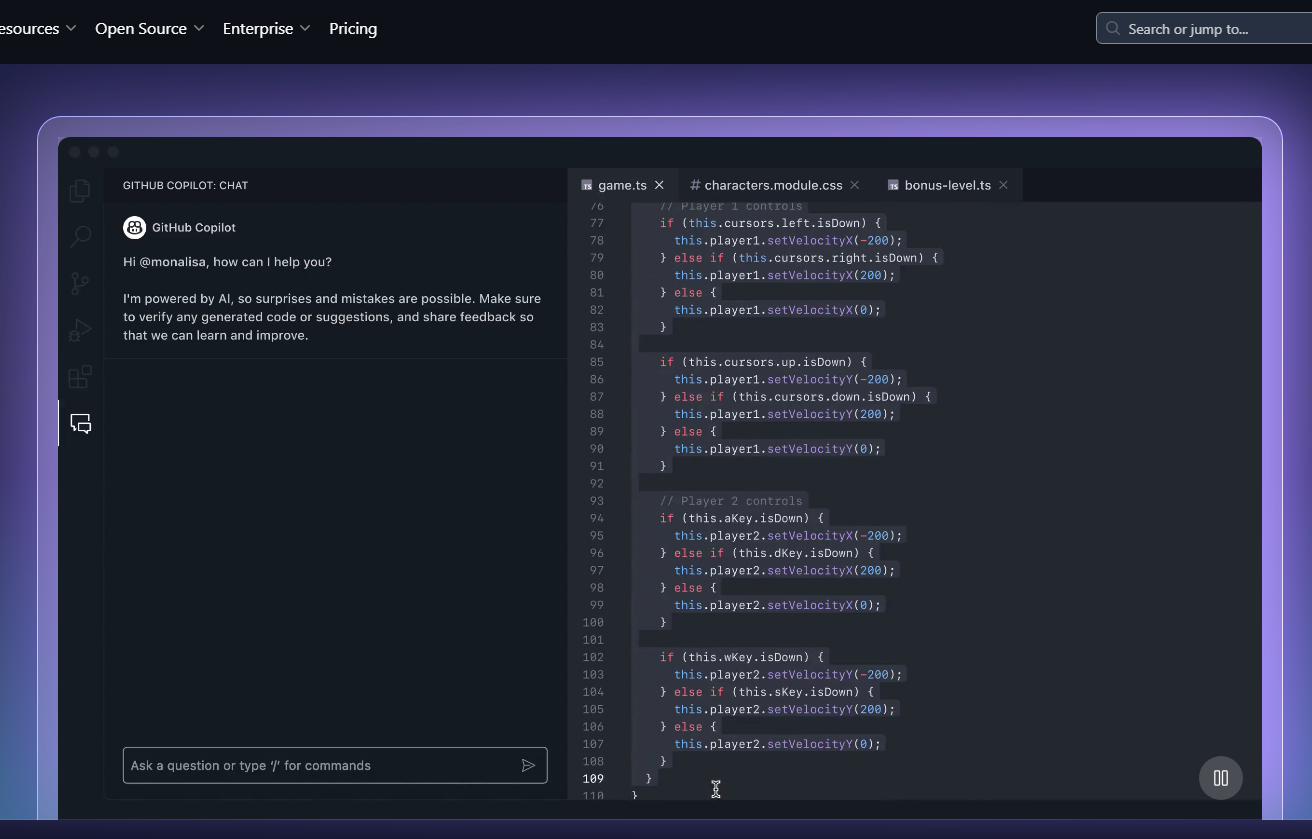Switch to the bonus-level.ts tab
Screen dimensions: 1312x839
(x=947, y=185)
